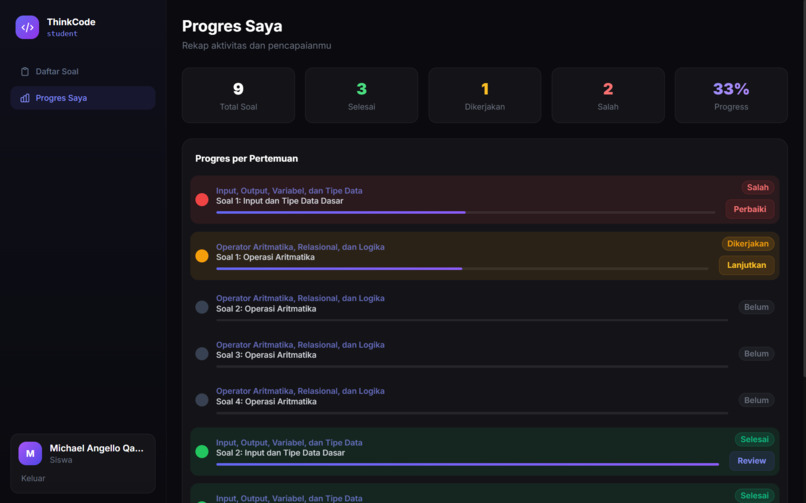This screenshot has width=806, height=503.
Task: Click text 'Soal 4: Operasi Aritmatika'
Action: 266,401
